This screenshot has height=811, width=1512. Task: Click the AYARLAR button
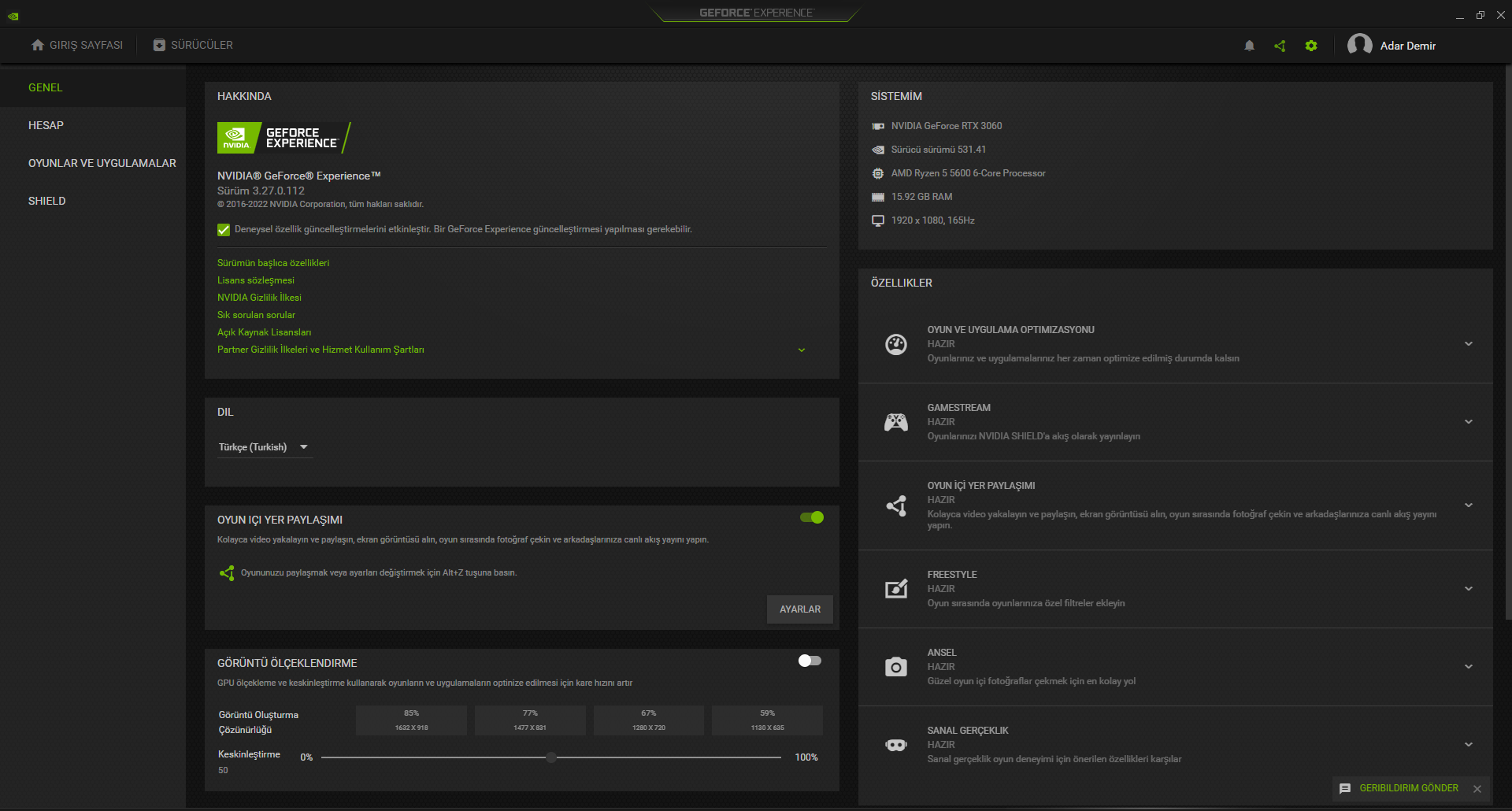click(x=800, y=609)
